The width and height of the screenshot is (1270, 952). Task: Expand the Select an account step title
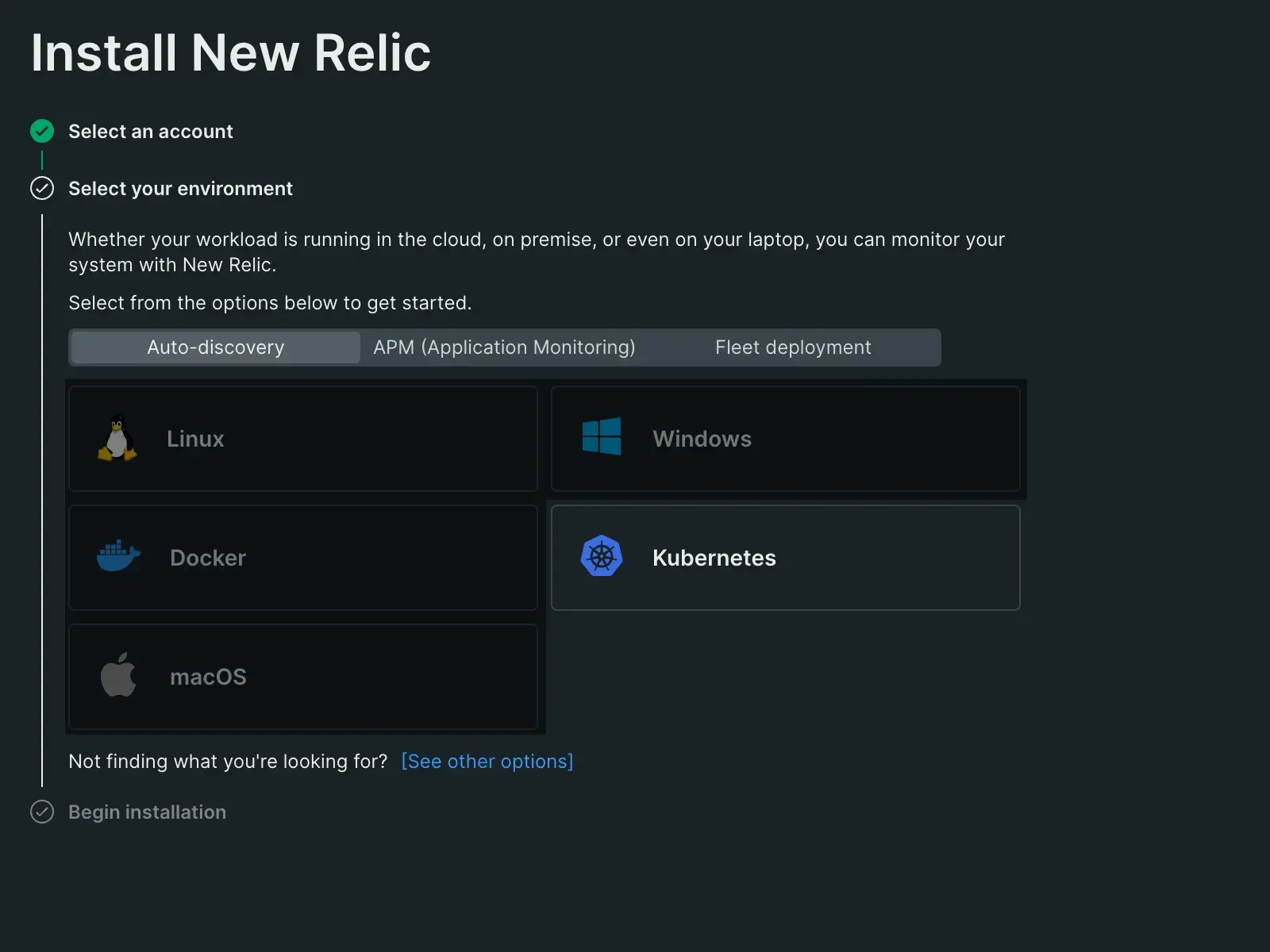point(151,132)
